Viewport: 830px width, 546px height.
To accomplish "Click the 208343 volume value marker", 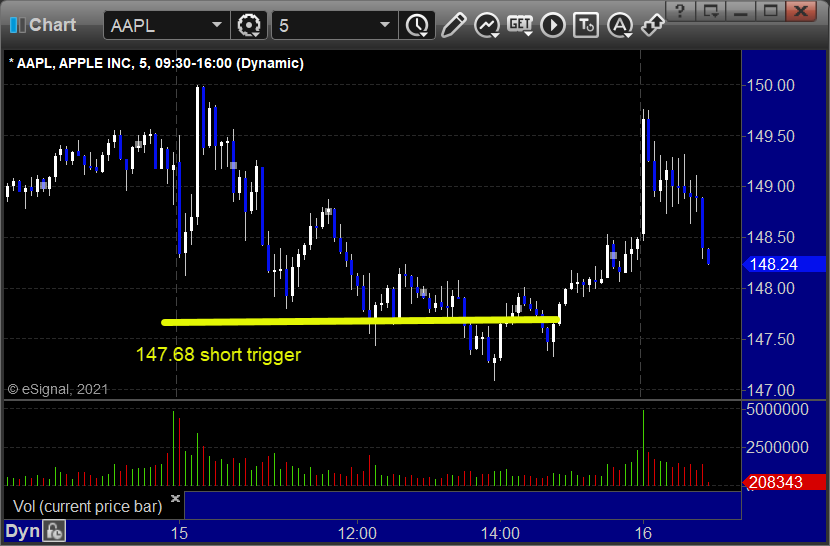I will (x=784, y=482).
